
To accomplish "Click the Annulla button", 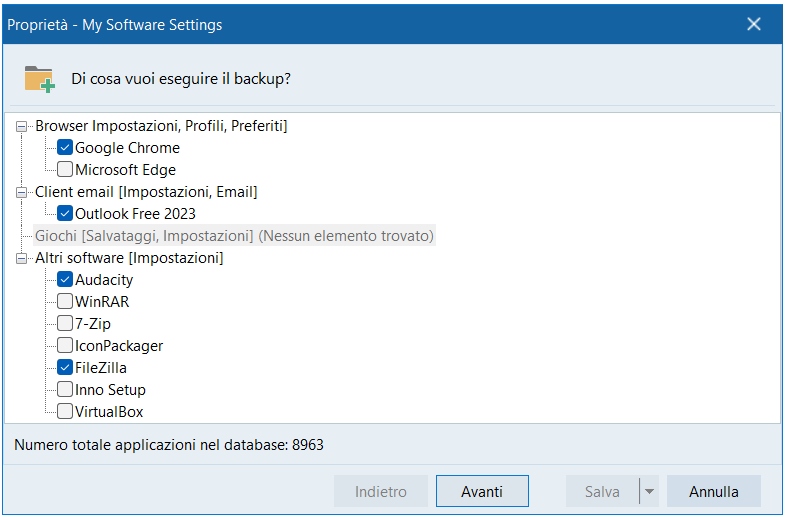I will pos(713,492).
